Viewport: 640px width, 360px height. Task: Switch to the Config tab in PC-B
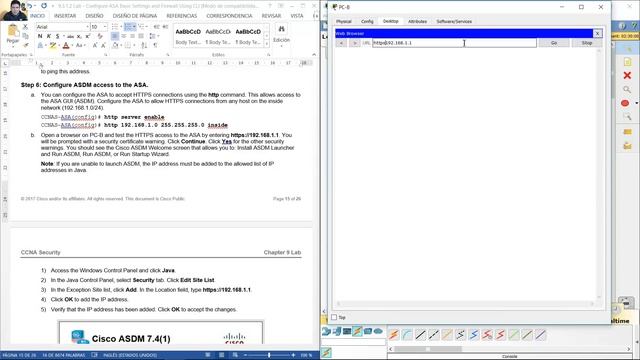(367, 21)
